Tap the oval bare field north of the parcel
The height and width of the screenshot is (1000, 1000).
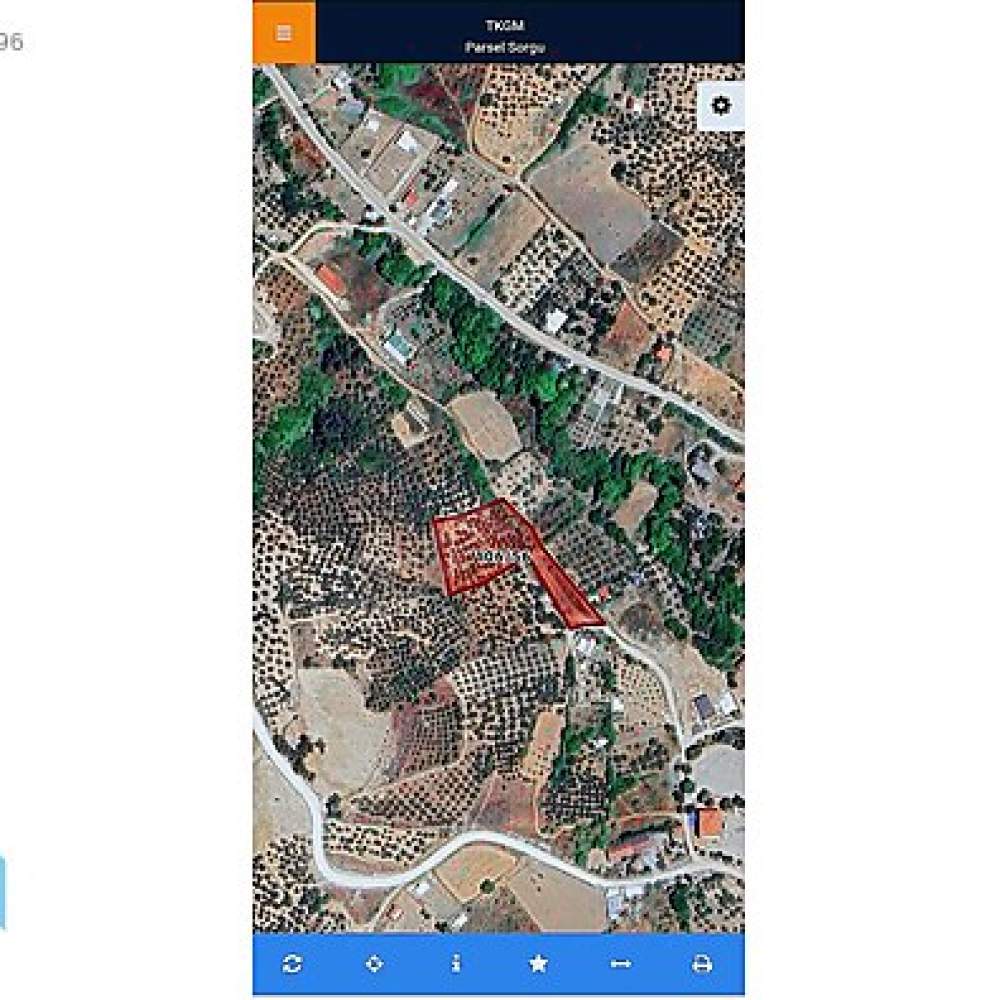[x=485, y=424]
